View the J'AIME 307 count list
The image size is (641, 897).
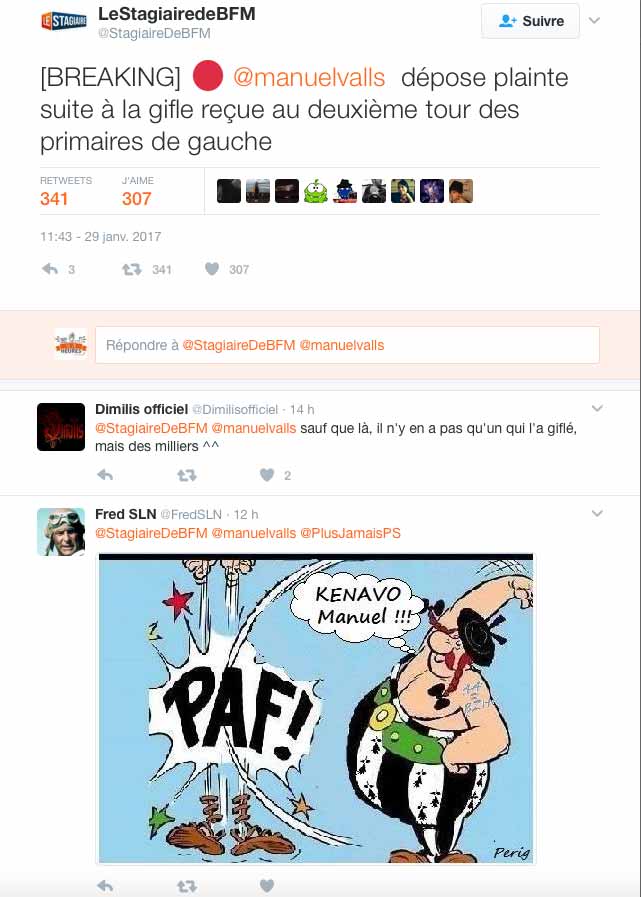pyautogui.click(x=137, y=191)
